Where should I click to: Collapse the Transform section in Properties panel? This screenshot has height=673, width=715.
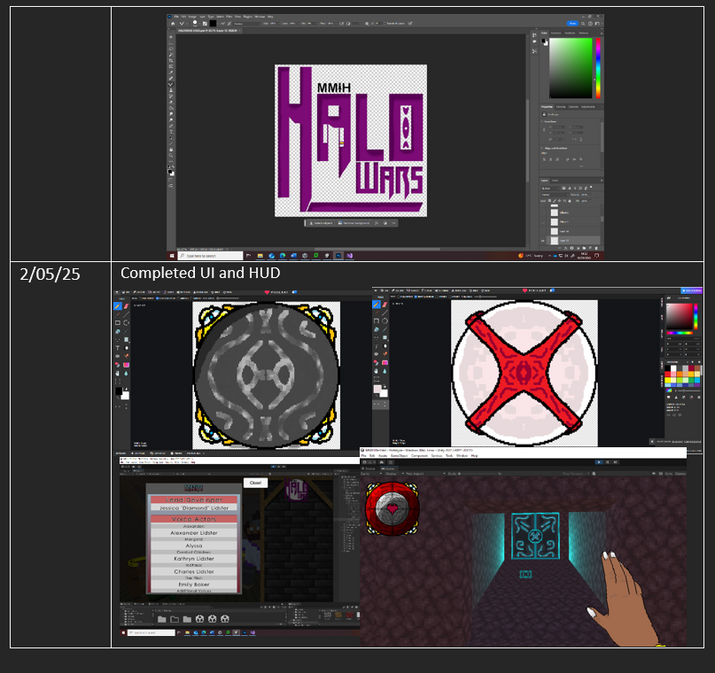(542, 121)
